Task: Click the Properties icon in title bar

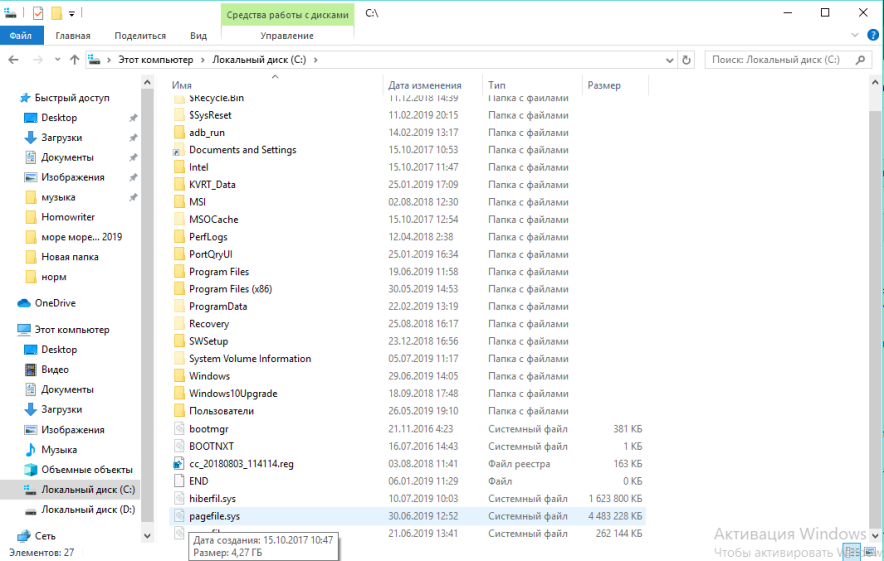Action: [38, 13]
